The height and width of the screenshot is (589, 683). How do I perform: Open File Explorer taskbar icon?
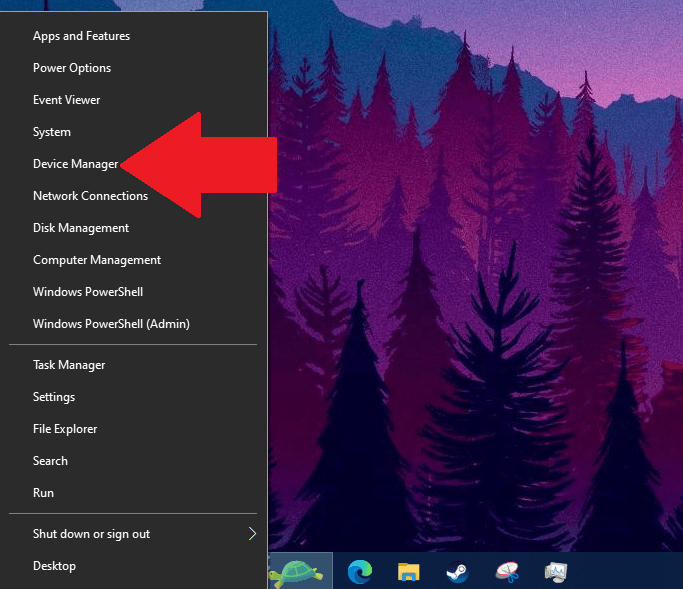(x=408, y=571)
